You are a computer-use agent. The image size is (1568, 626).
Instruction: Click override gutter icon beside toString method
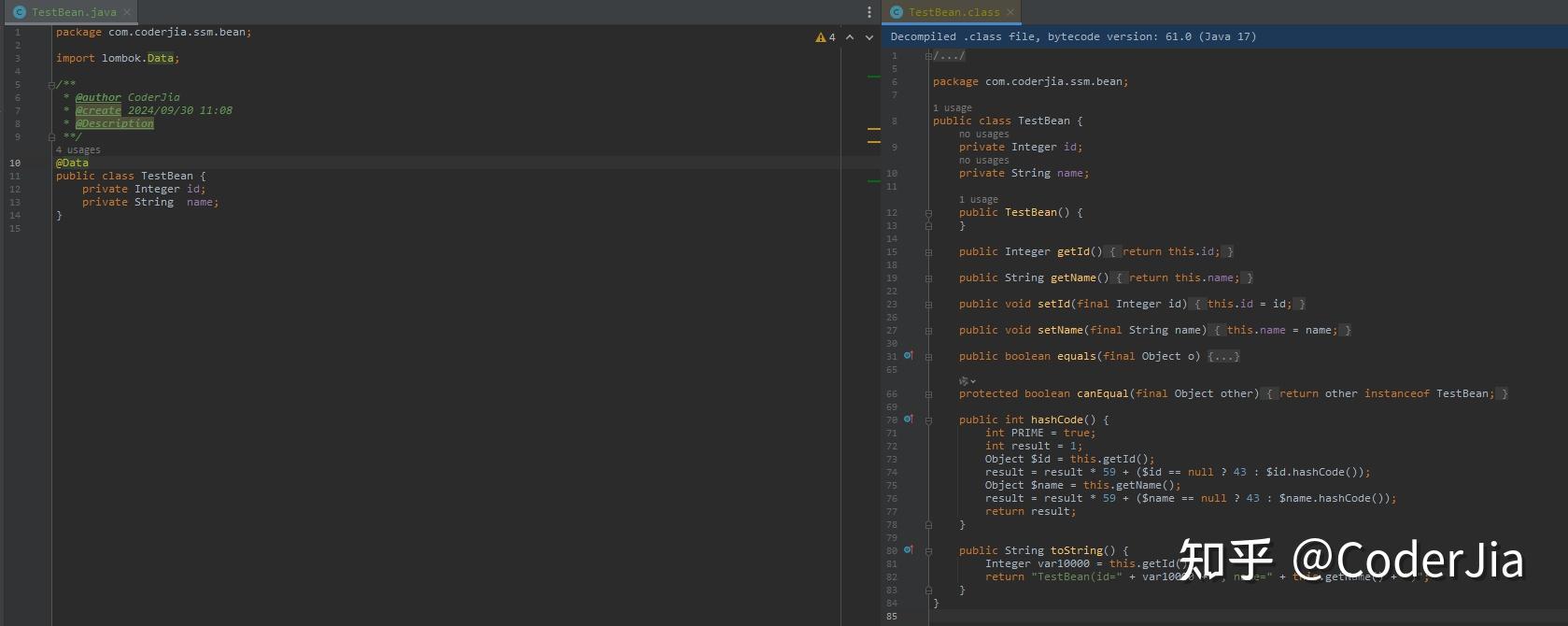[908, 550]
